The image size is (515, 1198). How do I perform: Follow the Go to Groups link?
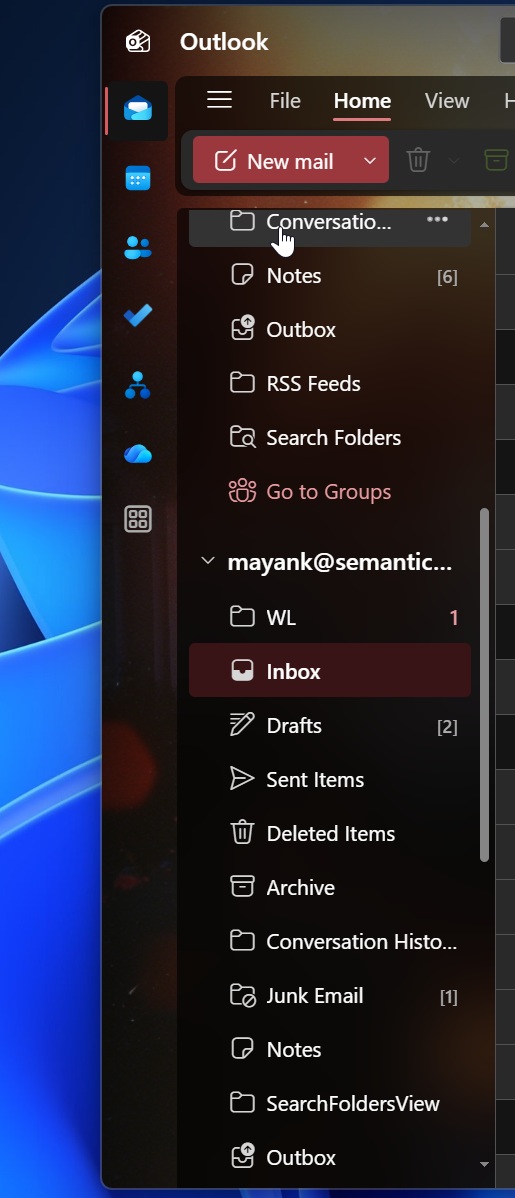click(329, 491)
